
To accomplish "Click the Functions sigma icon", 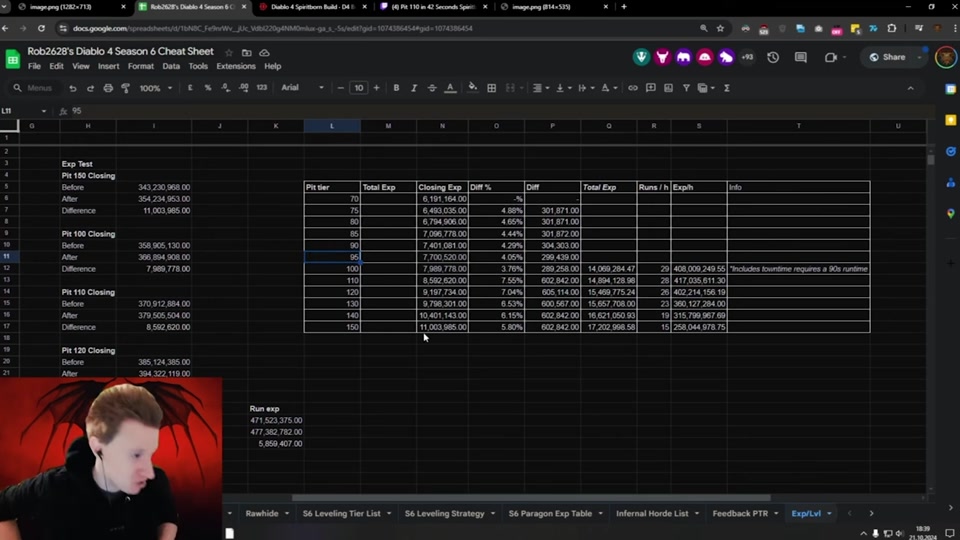I will click(727, 88).
